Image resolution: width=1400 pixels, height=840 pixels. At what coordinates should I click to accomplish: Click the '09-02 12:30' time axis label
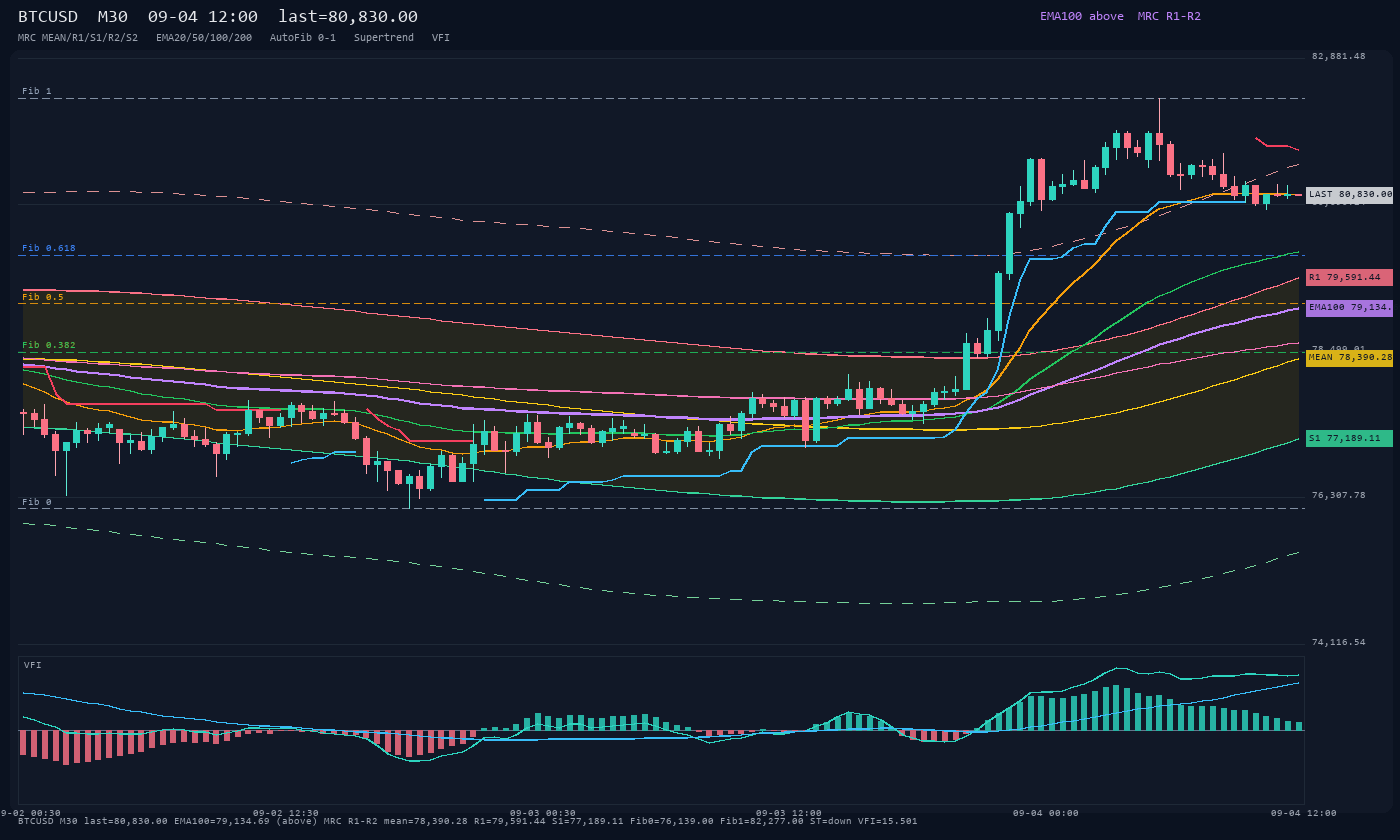click(286, 813)
